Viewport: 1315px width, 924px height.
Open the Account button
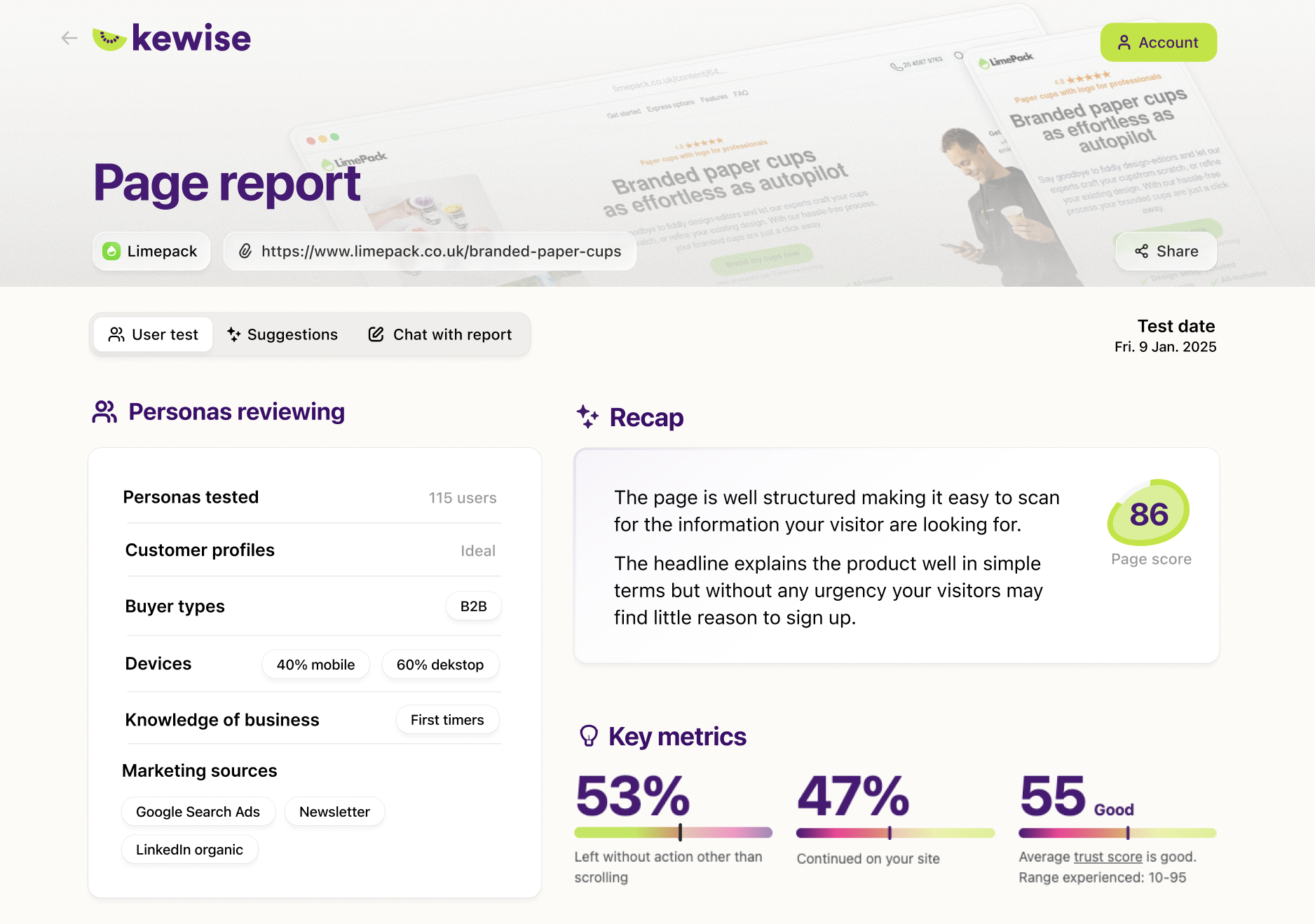tap(1158, 43)
